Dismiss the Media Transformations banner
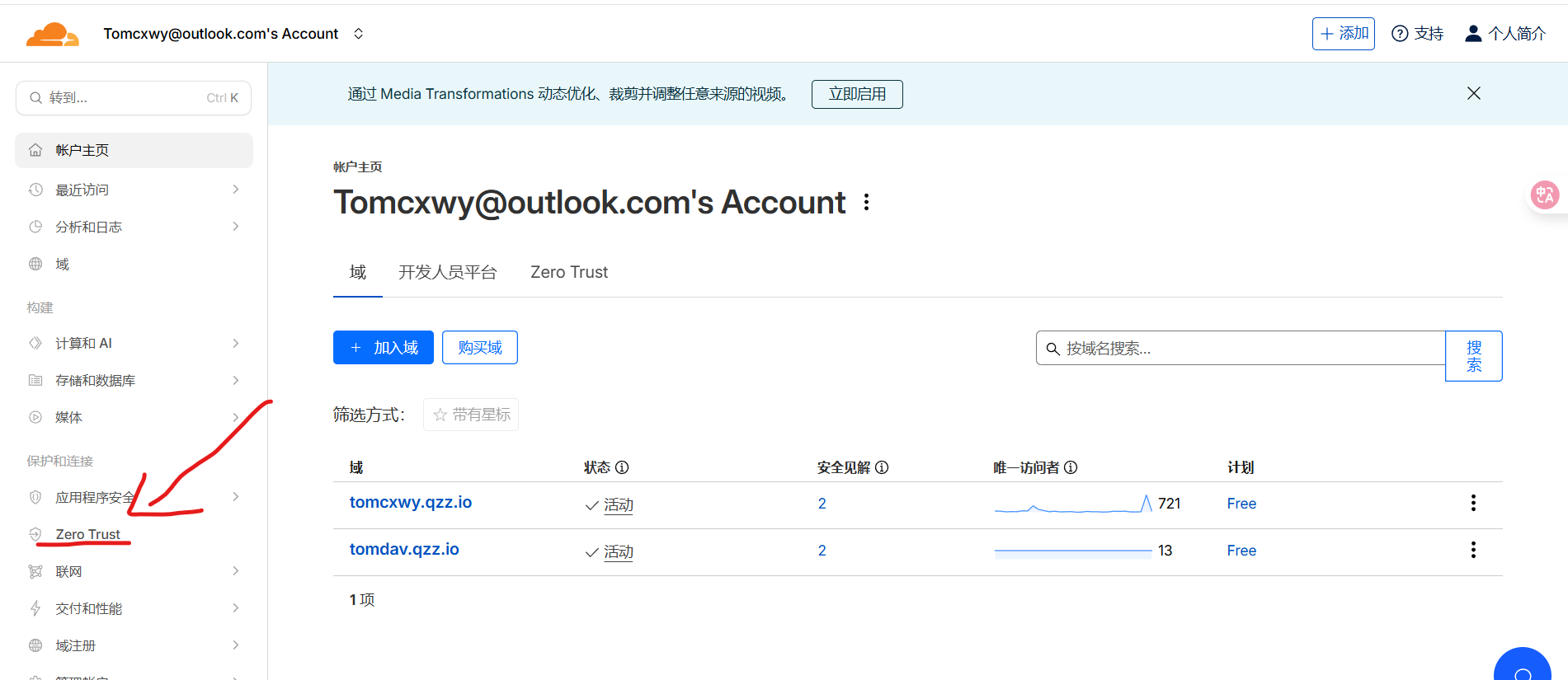 point(1474,93)
